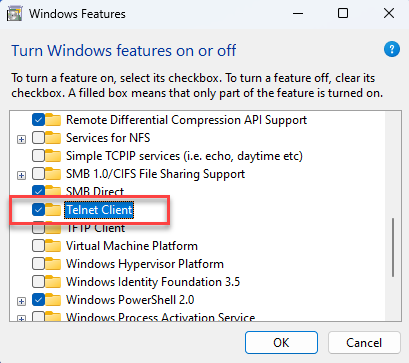Expand the Services for NFS node
Image resolution: width=409 pixels, height=363 pixels.
[21, 139]
